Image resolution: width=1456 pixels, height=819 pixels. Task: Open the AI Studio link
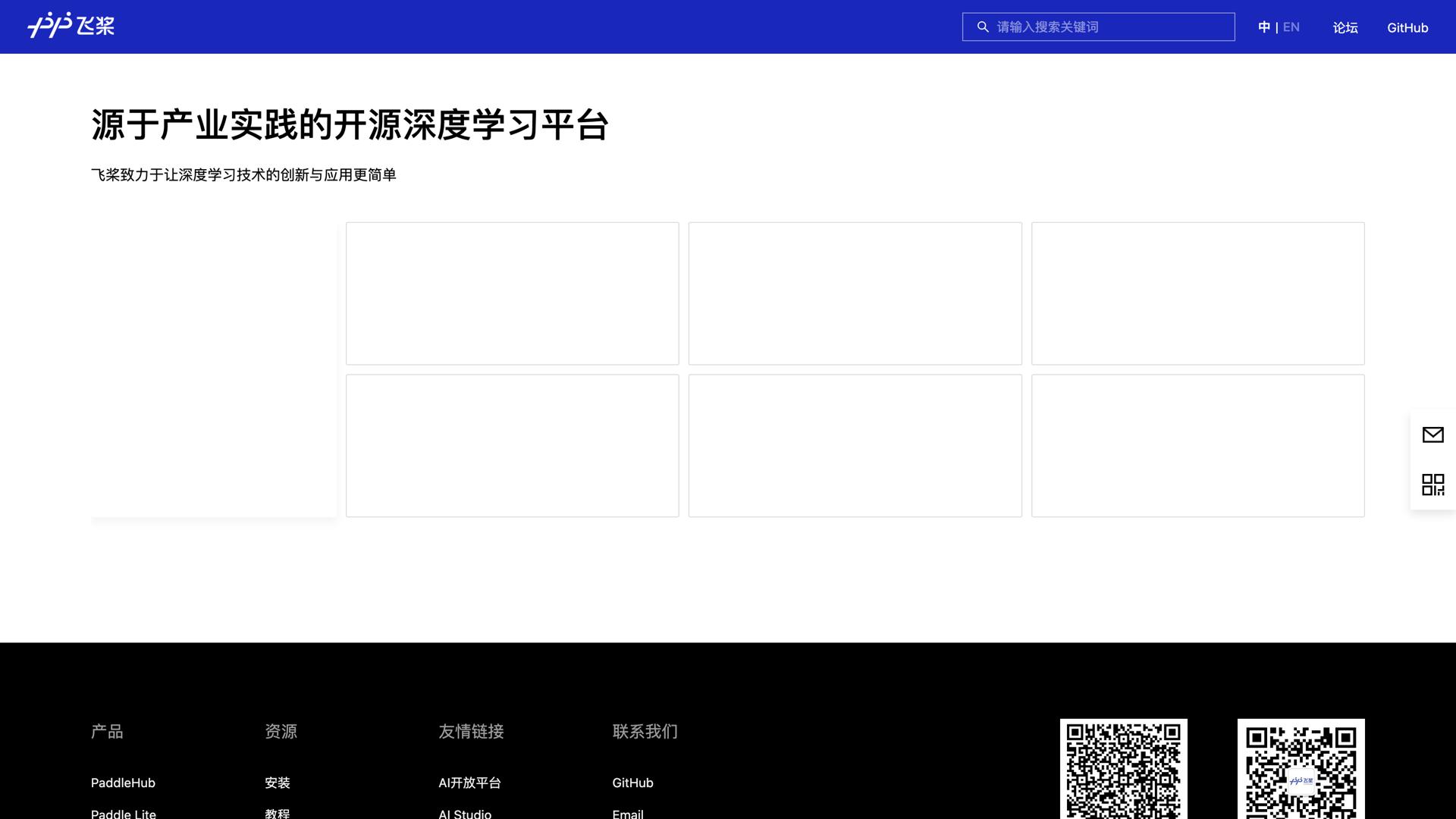click(x=464, y=814)
